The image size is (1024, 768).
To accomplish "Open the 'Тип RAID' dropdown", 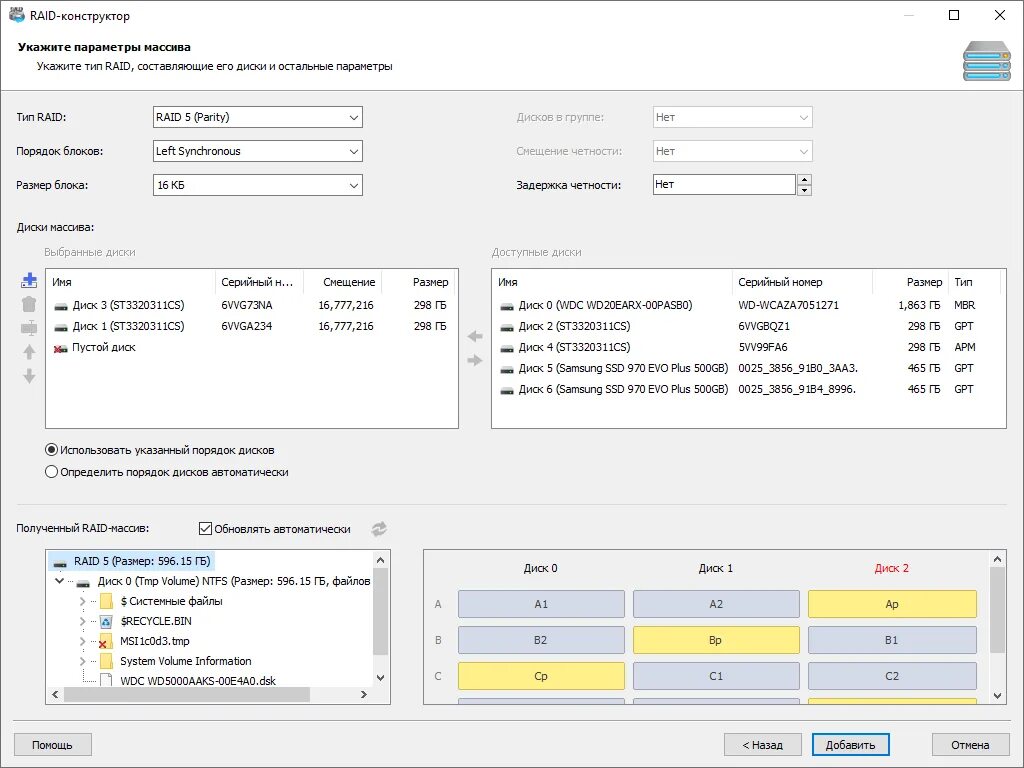I will pyautogui.click(x=257, y=118).
